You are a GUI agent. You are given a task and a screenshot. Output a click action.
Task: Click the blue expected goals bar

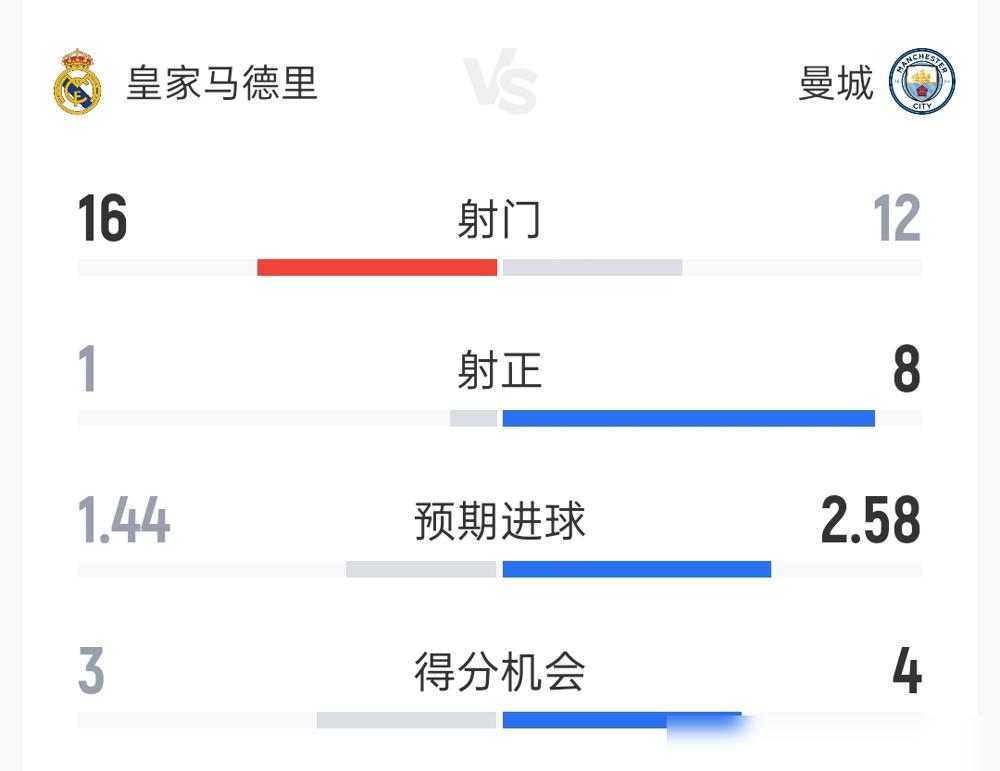coord(636,569)
